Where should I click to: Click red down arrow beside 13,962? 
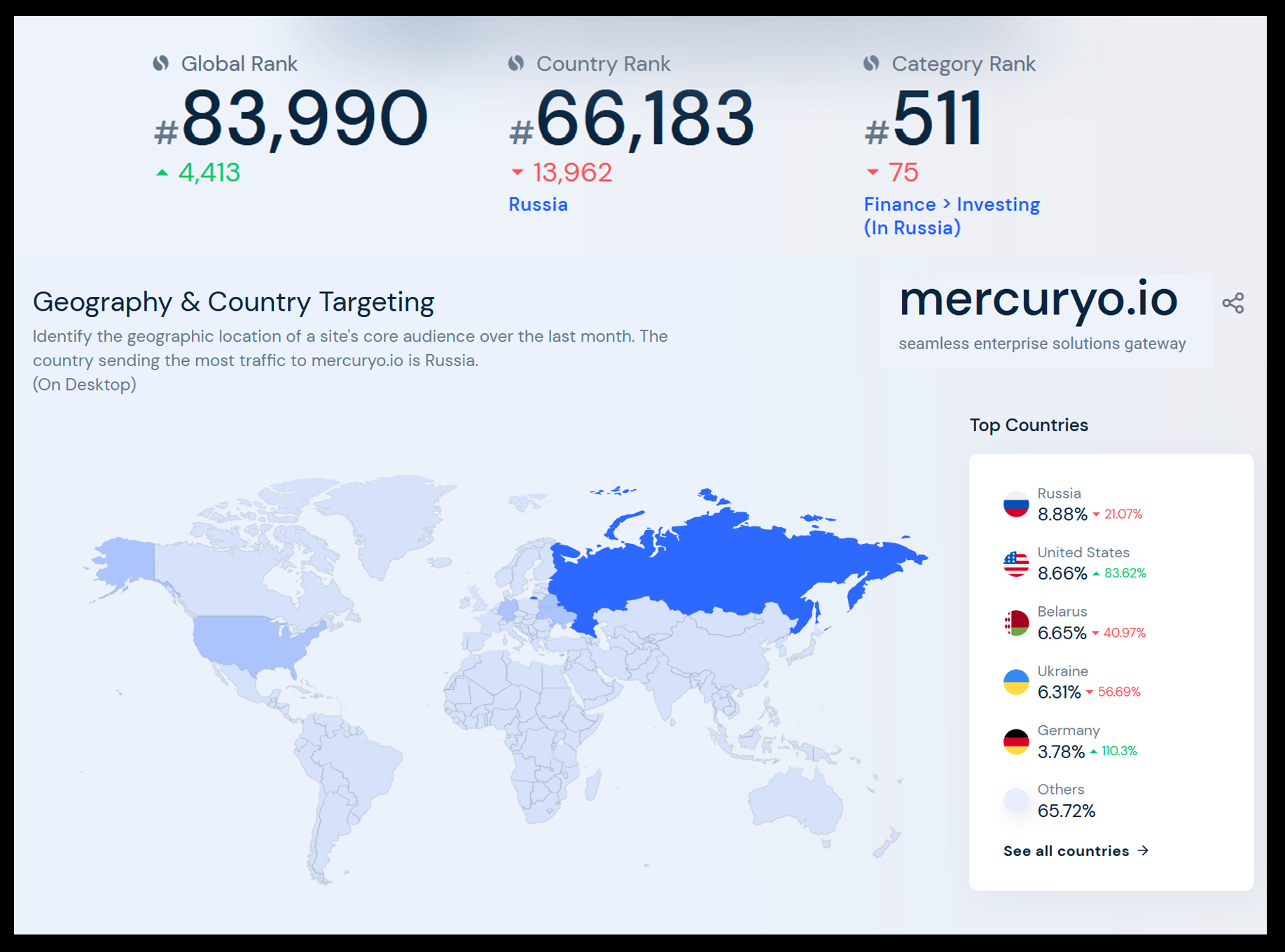coord(518,172)
